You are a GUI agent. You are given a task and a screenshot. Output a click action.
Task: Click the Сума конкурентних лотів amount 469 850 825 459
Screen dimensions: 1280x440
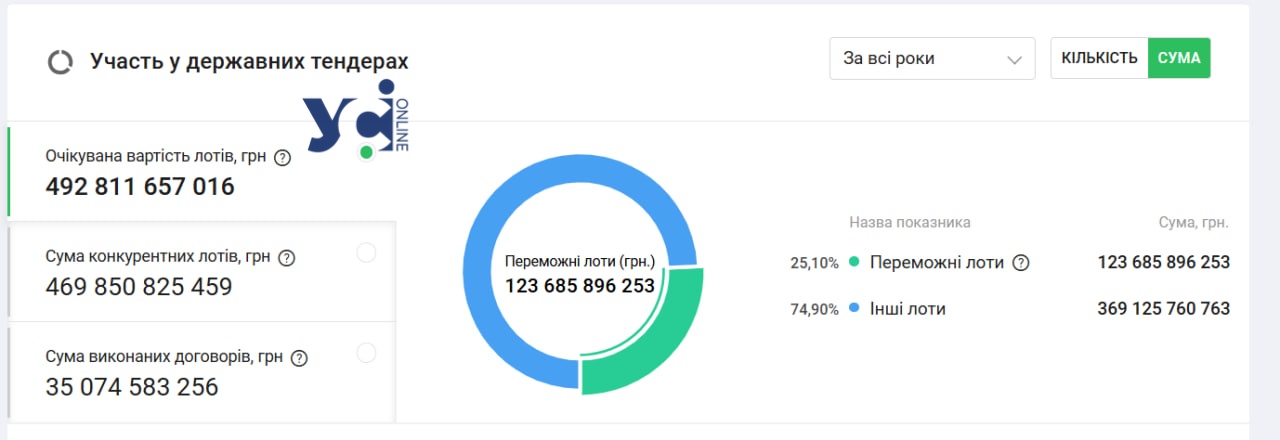tap(139, 288)
